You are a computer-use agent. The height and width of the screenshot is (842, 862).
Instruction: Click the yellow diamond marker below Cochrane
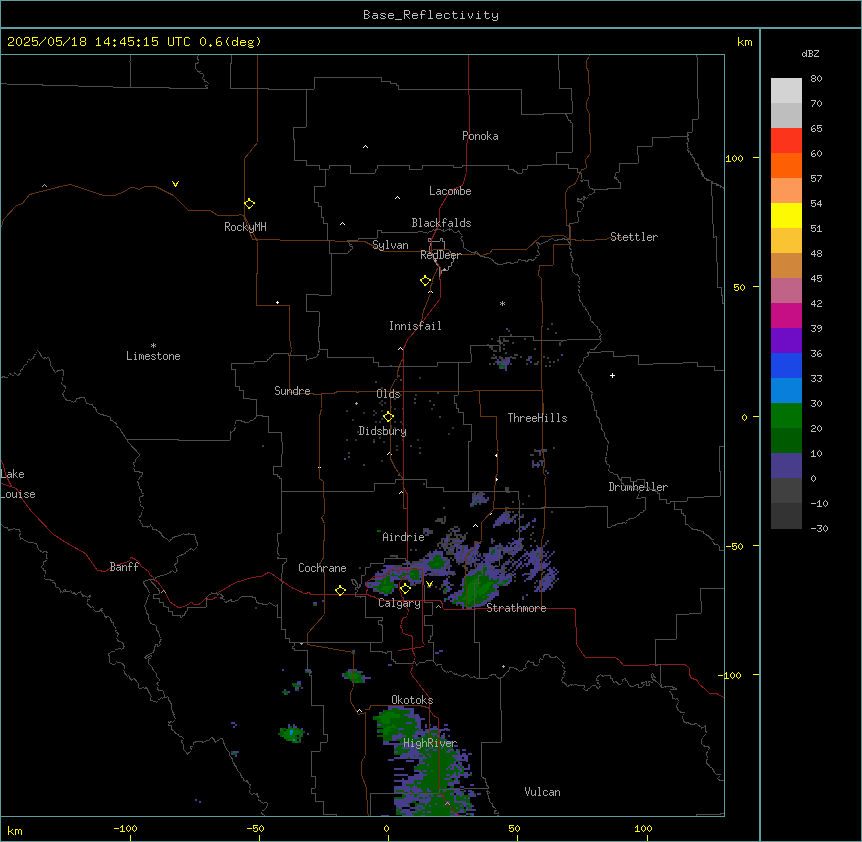click(x=340, y=590)
